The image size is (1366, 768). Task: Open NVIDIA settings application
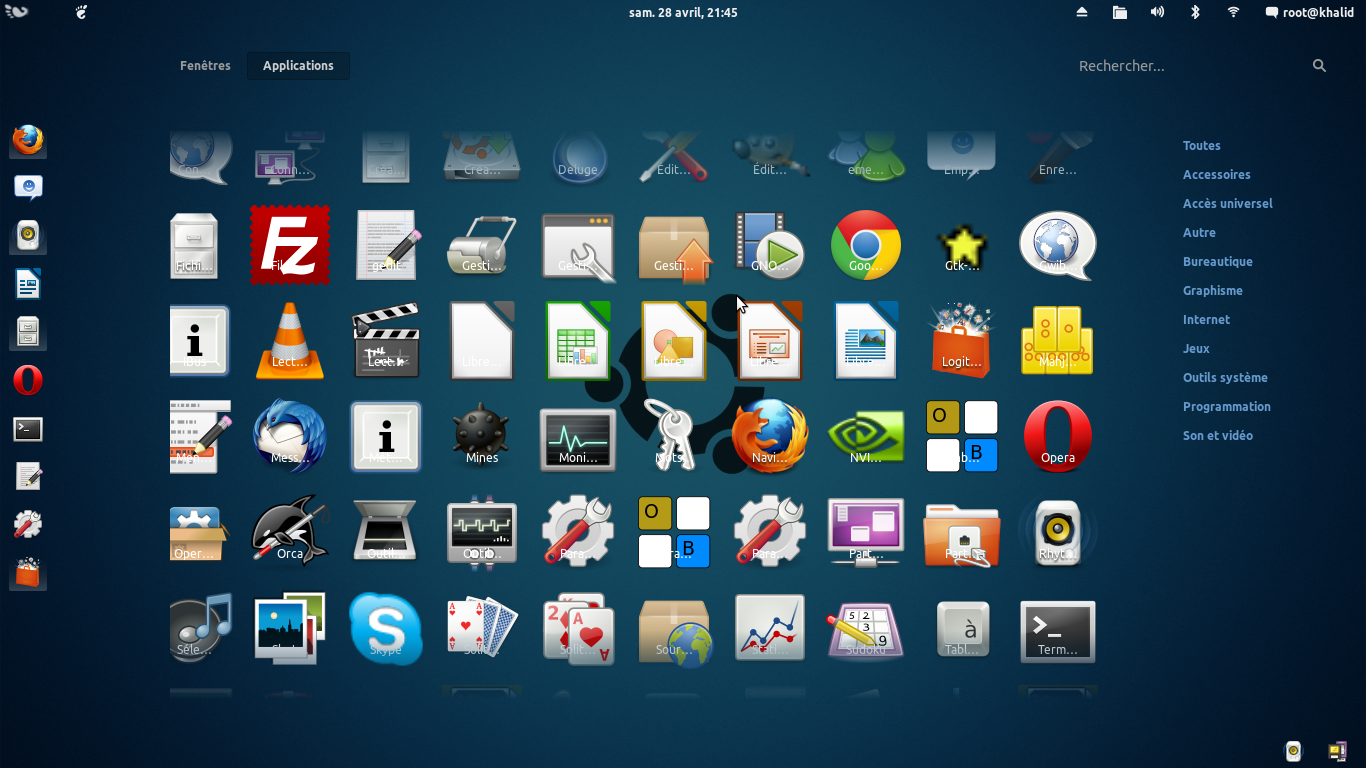866,437
